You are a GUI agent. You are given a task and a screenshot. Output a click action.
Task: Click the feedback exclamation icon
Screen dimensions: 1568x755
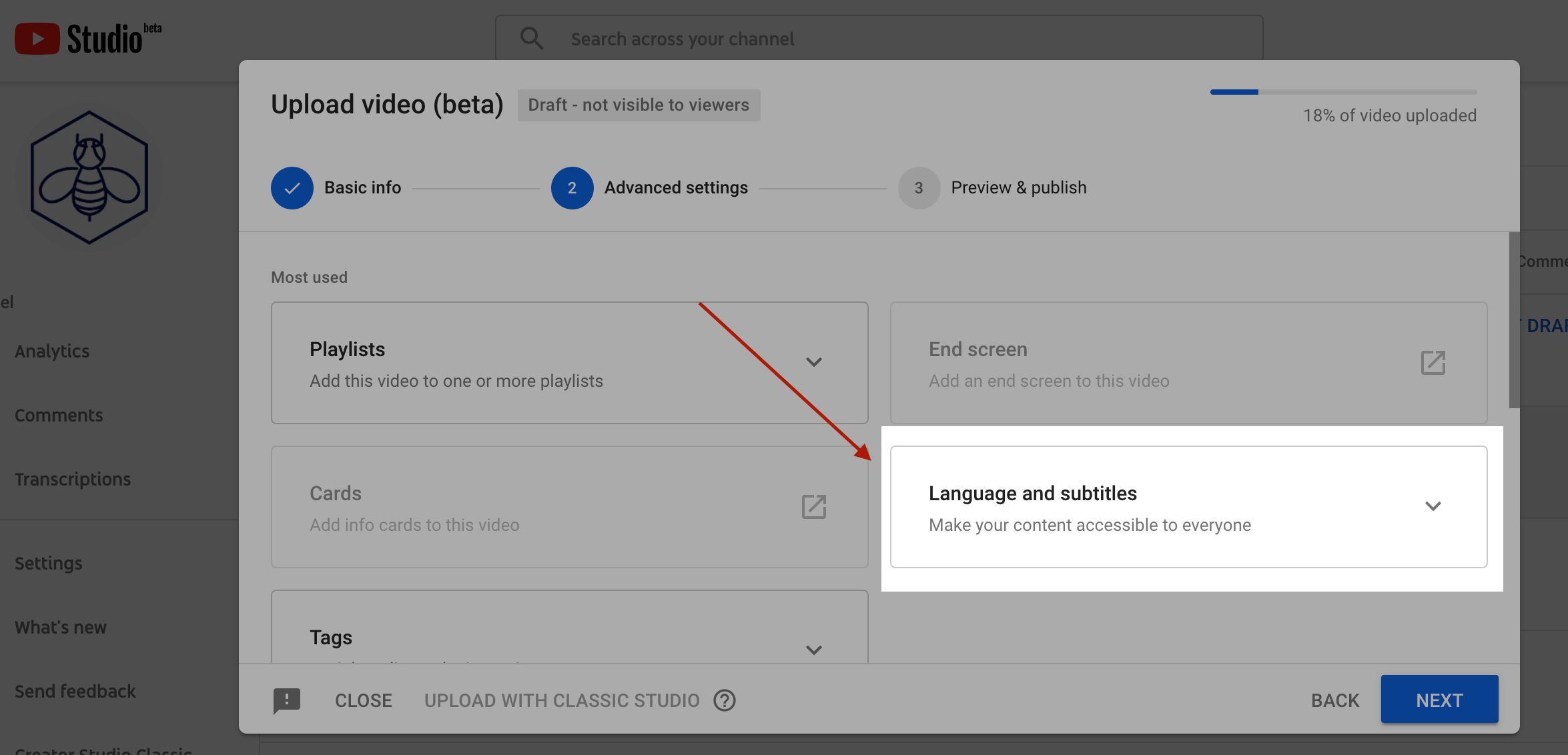pyautogui.click(x=287, y=700)
